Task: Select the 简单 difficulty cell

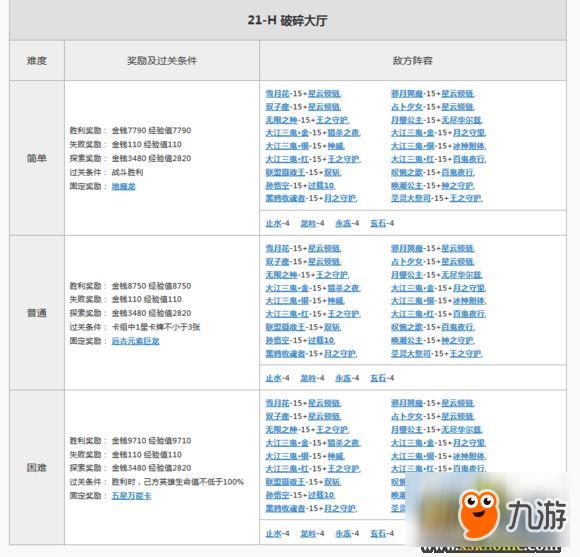Action: (x=37, y=158)
